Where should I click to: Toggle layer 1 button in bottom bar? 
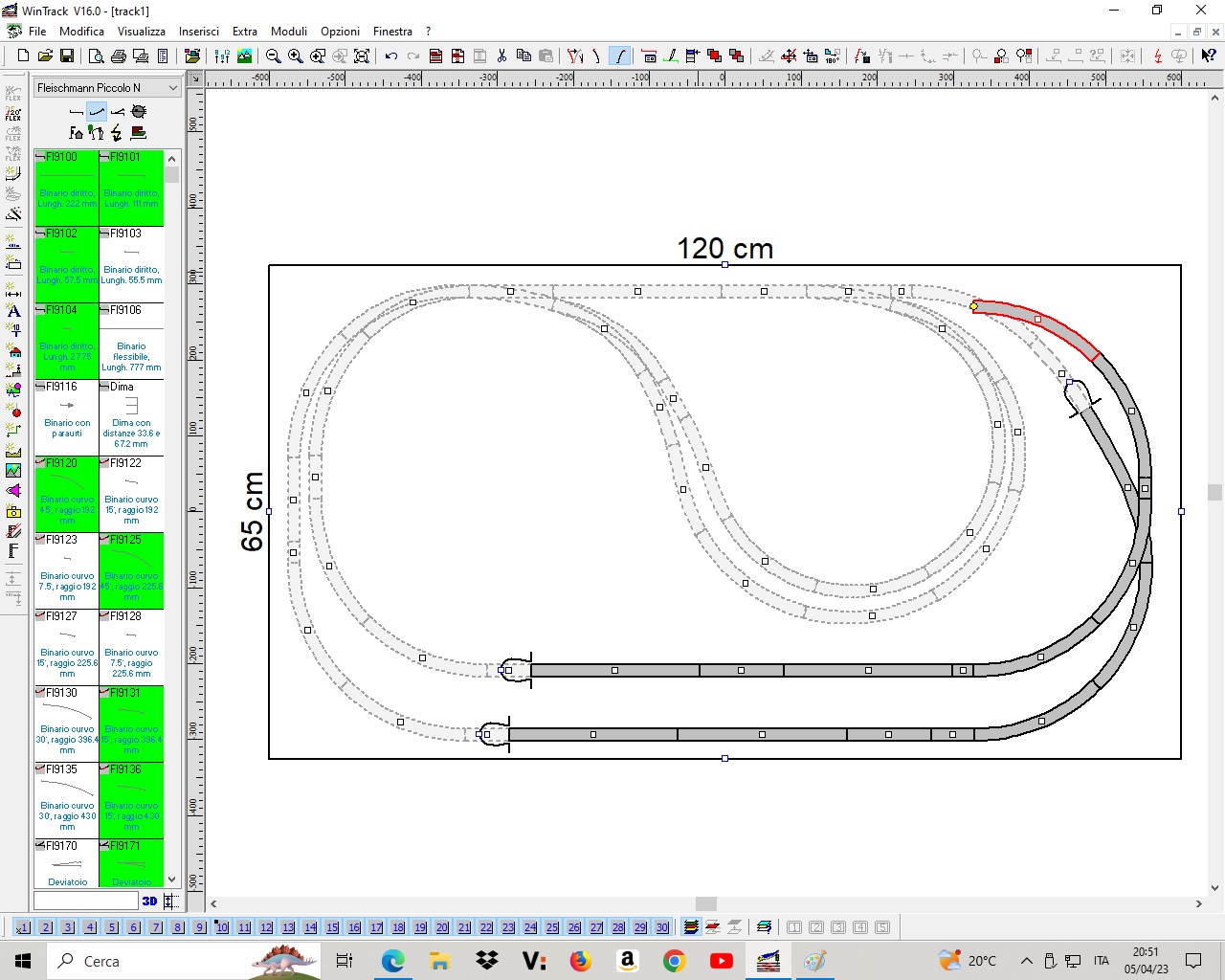coord(23,927)
